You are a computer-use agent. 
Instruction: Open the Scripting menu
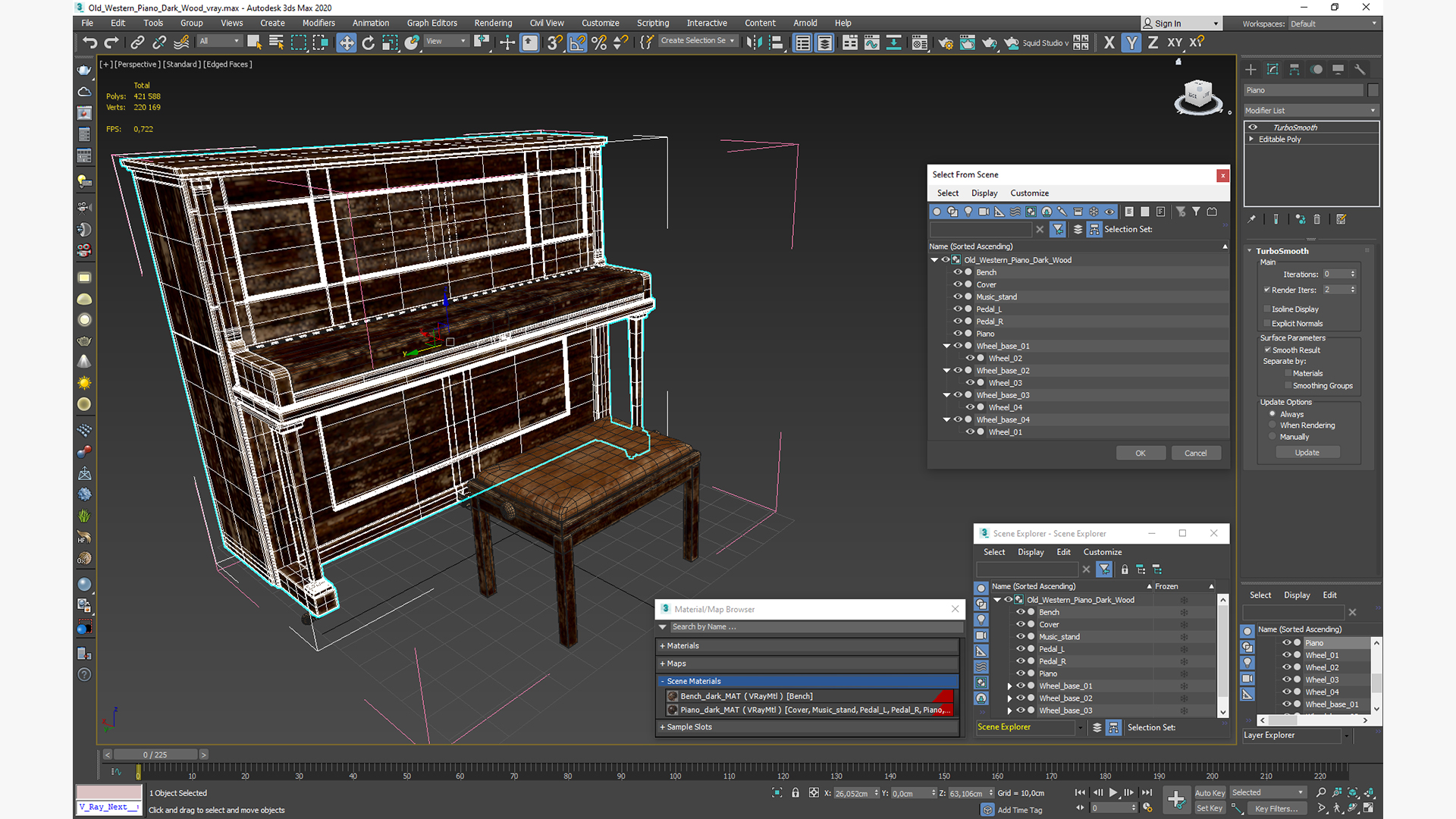pyautogui.click(x=652, y=23)
